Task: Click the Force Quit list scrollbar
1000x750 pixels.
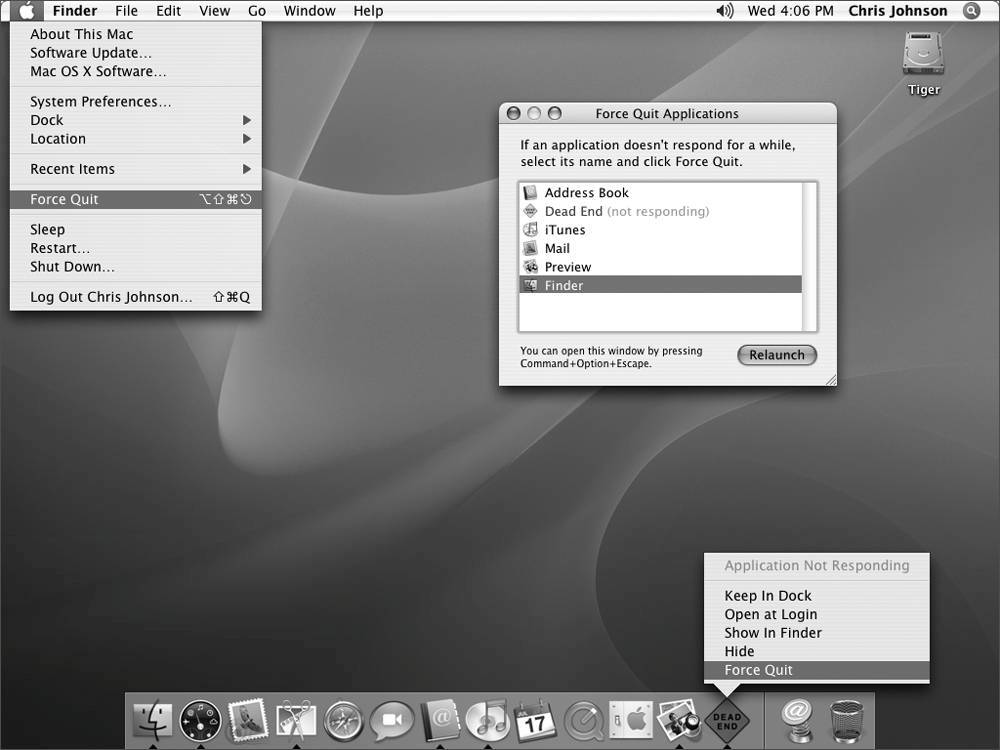Action: (x=809, y=256)
